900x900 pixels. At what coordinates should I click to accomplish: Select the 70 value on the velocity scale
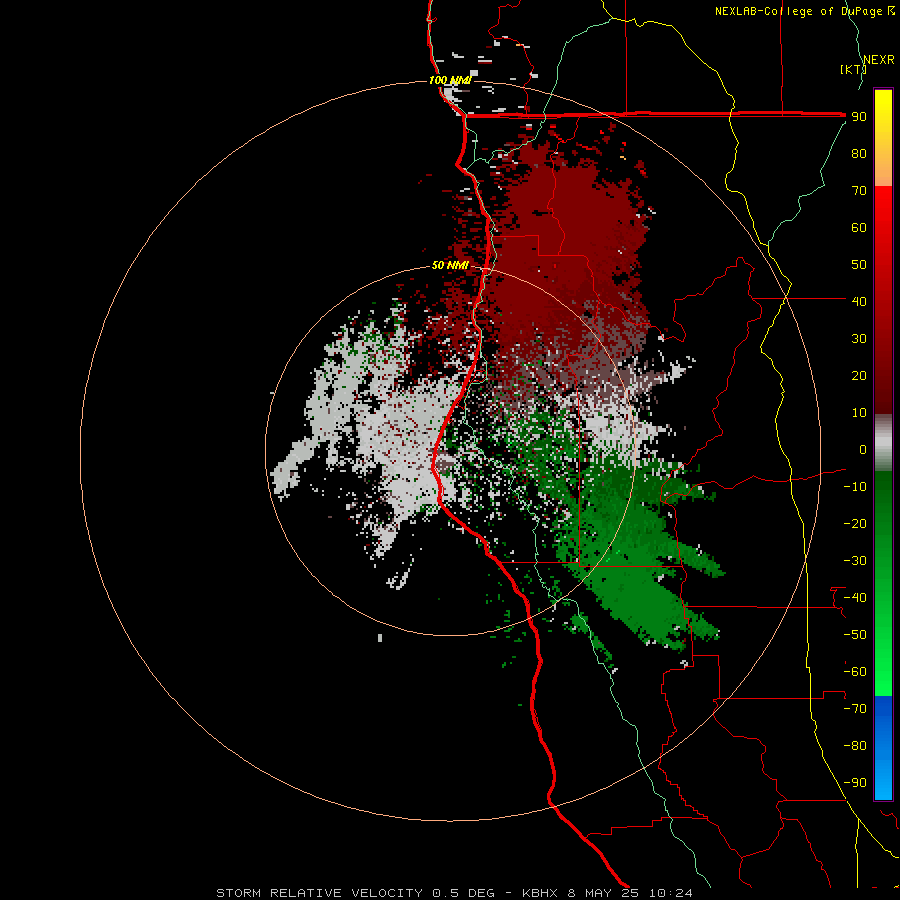859,190
